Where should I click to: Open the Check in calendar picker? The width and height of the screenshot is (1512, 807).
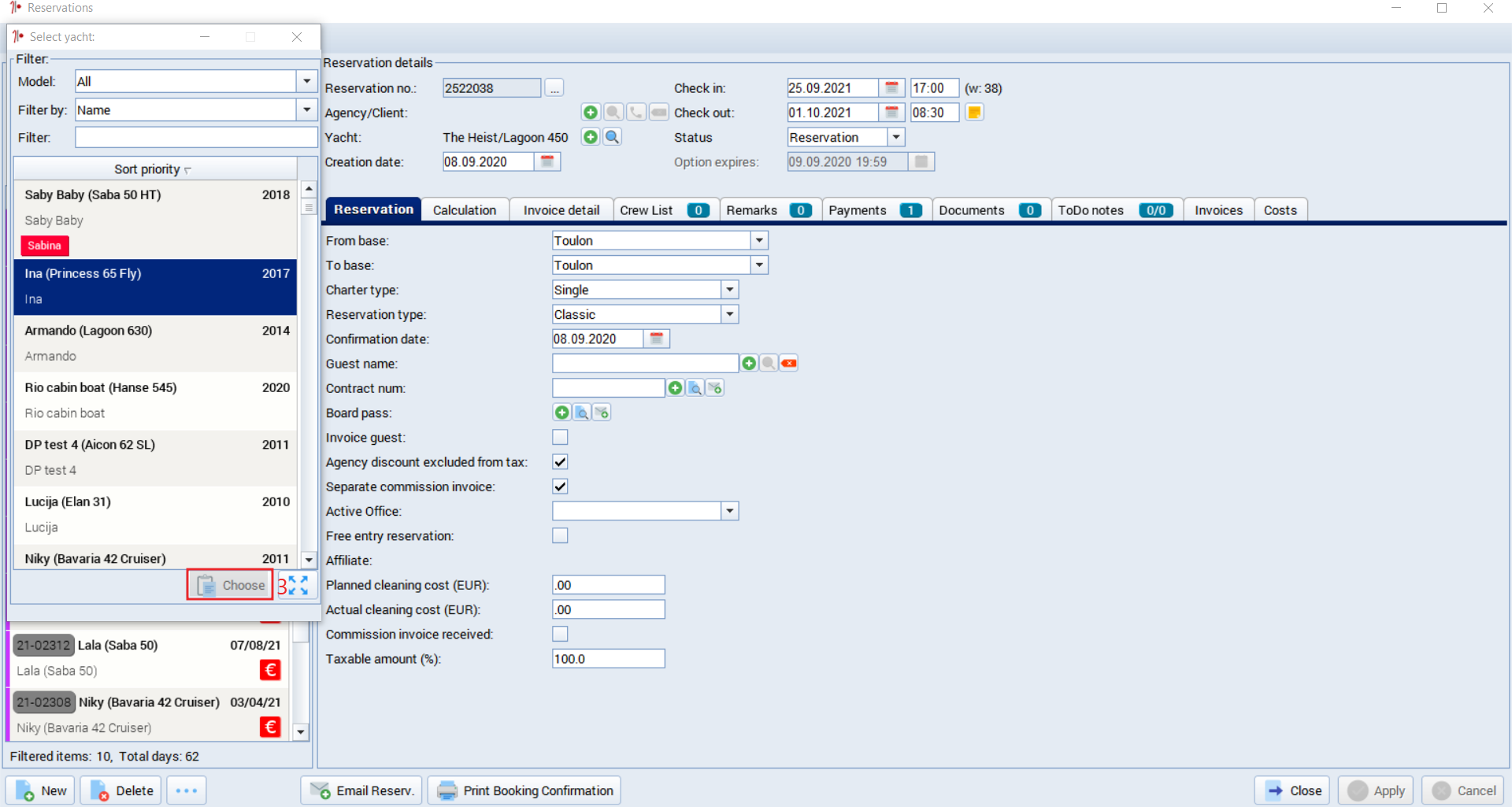point(891,88)
